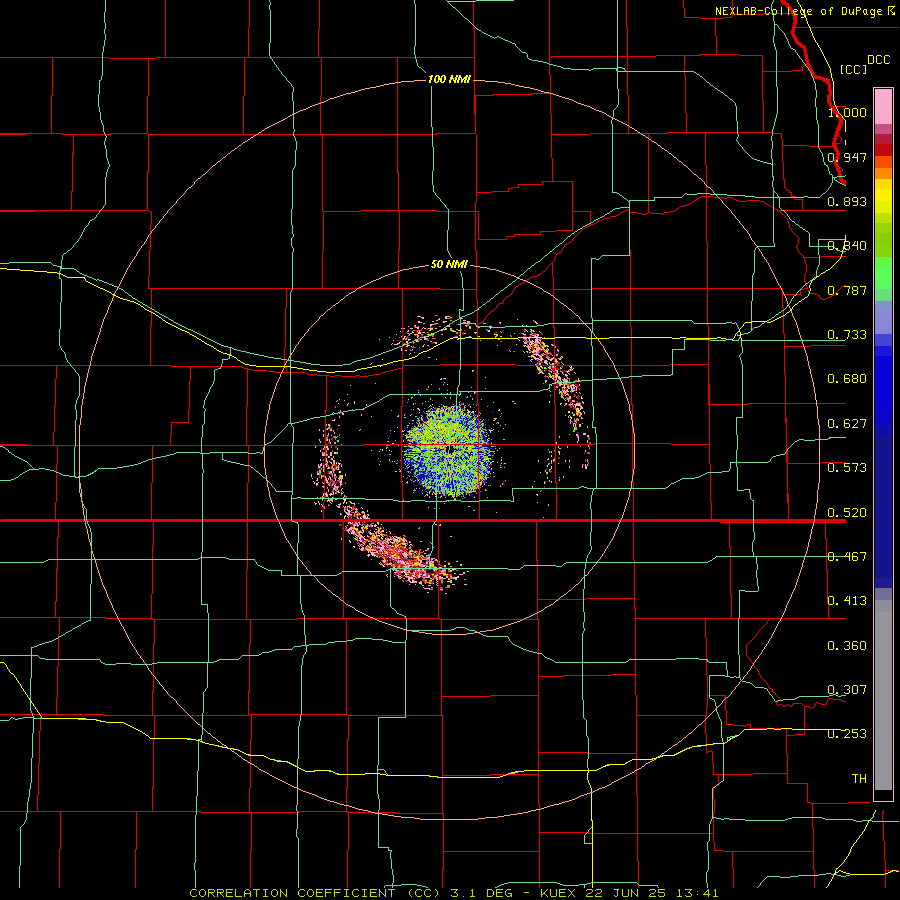Click the NEXLAB-College of DuPage credit text
900x900 pixels.
(x=805, y=11)
